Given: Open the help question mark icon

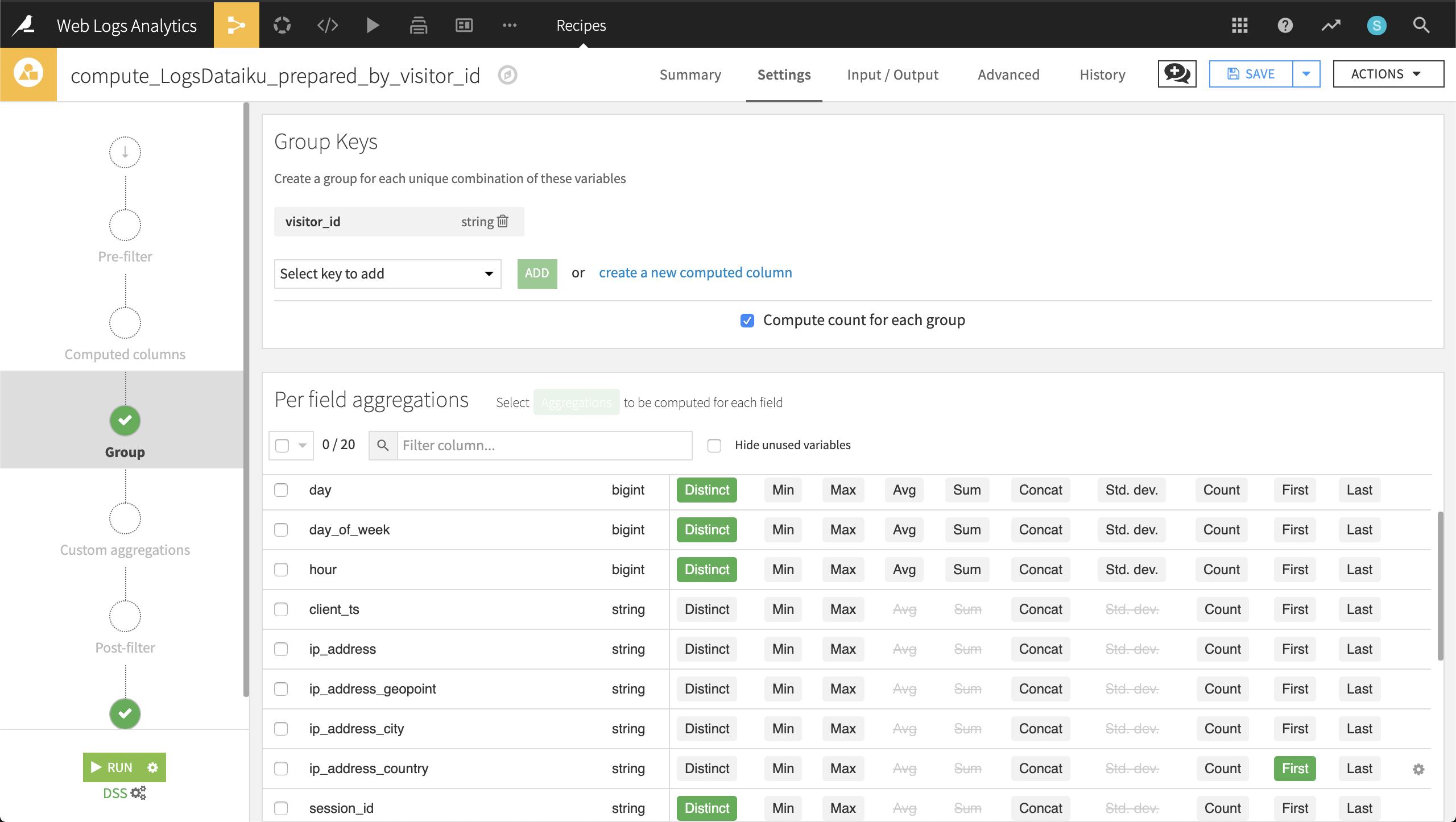Looking at the screenshot, I should (1285, 25).
